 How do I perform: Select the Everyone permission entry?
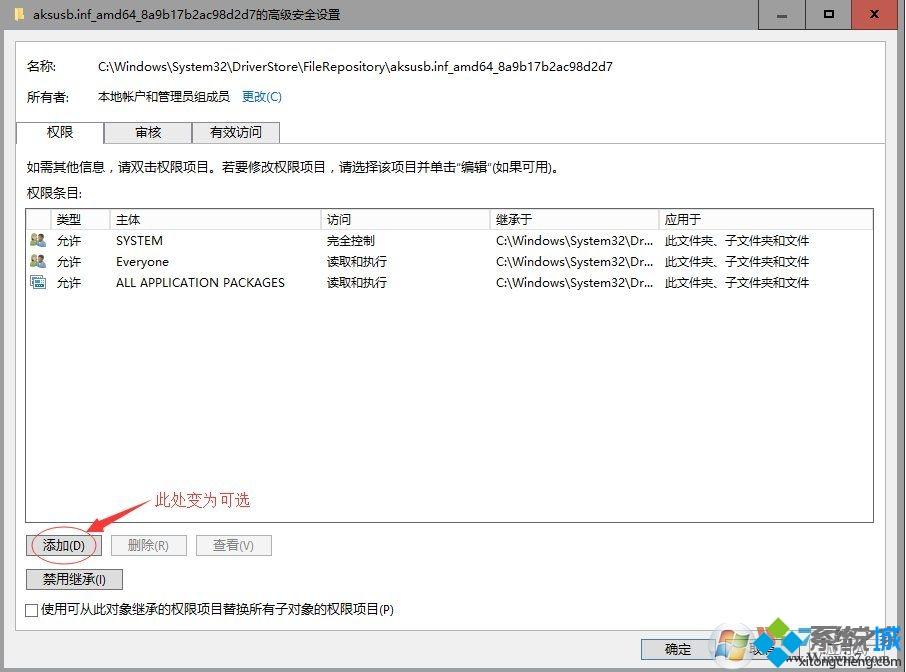click(449, 261)
